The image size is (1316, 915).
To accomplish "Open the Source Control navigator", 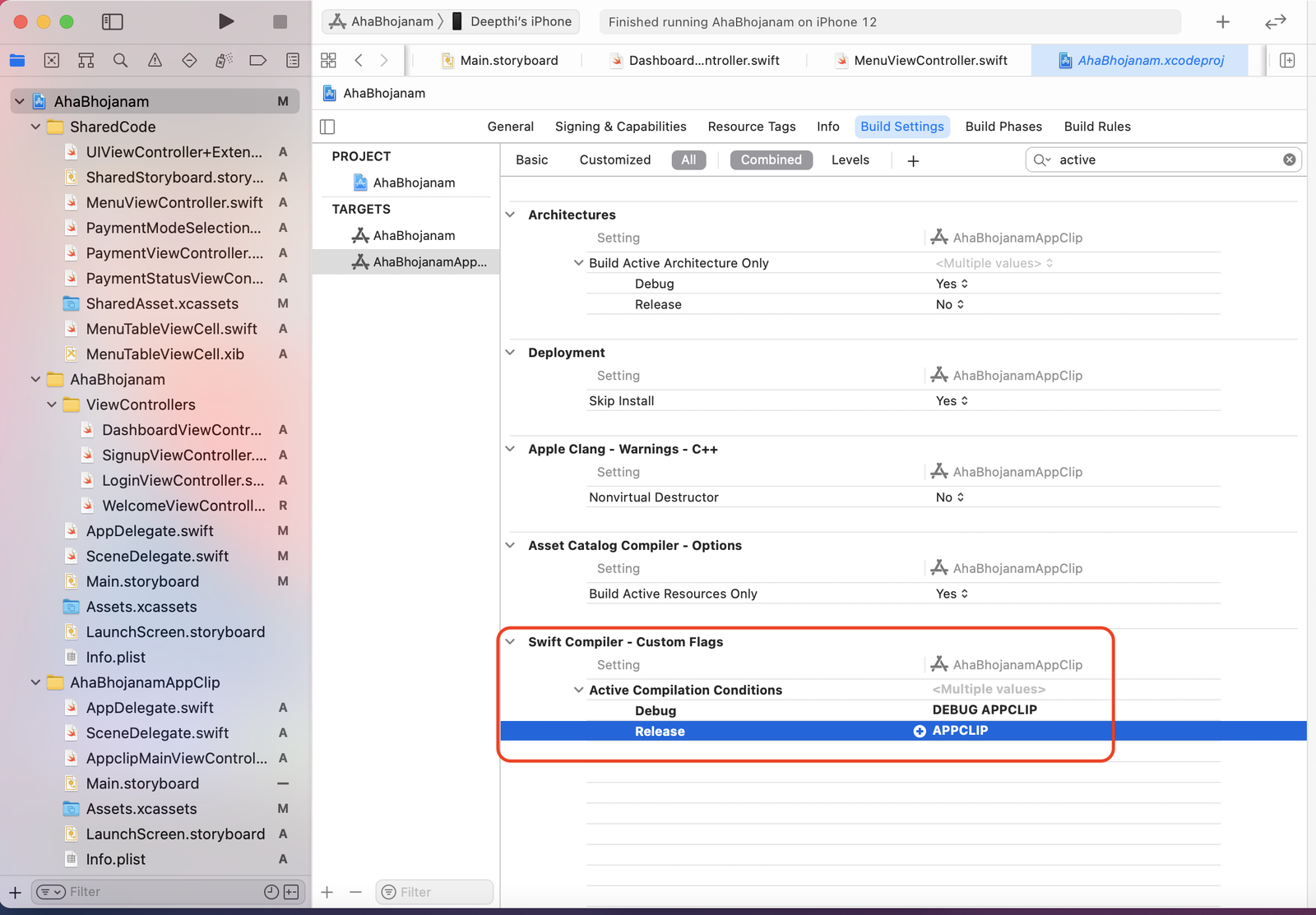I will (52, 60).
